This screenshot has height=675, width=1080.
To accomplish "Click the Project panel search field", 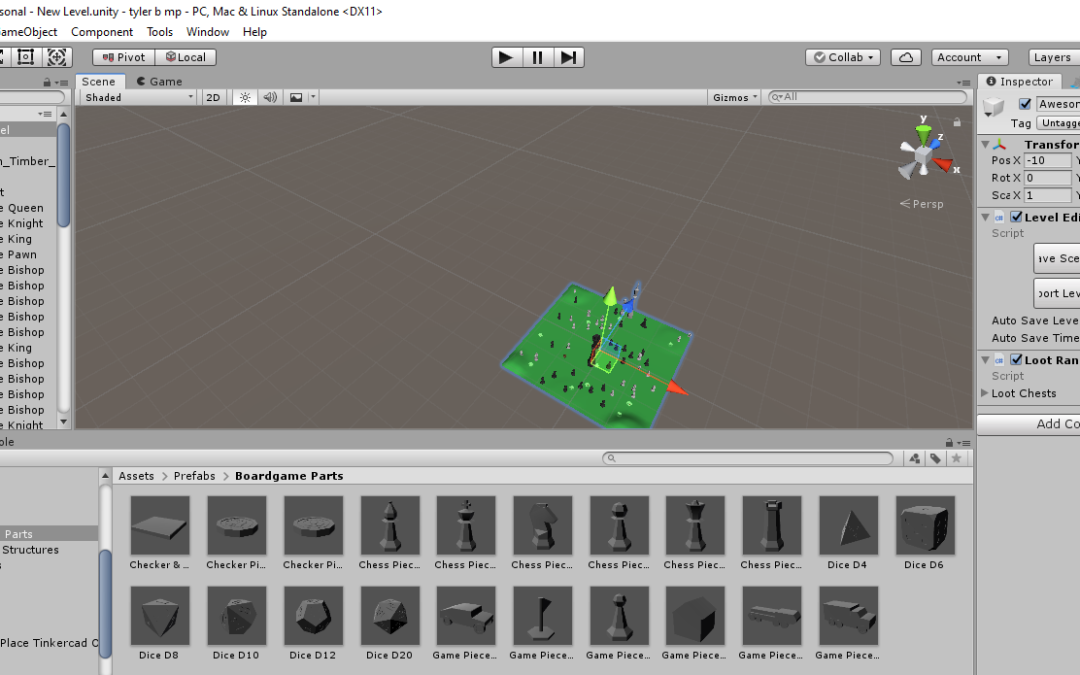I will (x=747, y=458).
